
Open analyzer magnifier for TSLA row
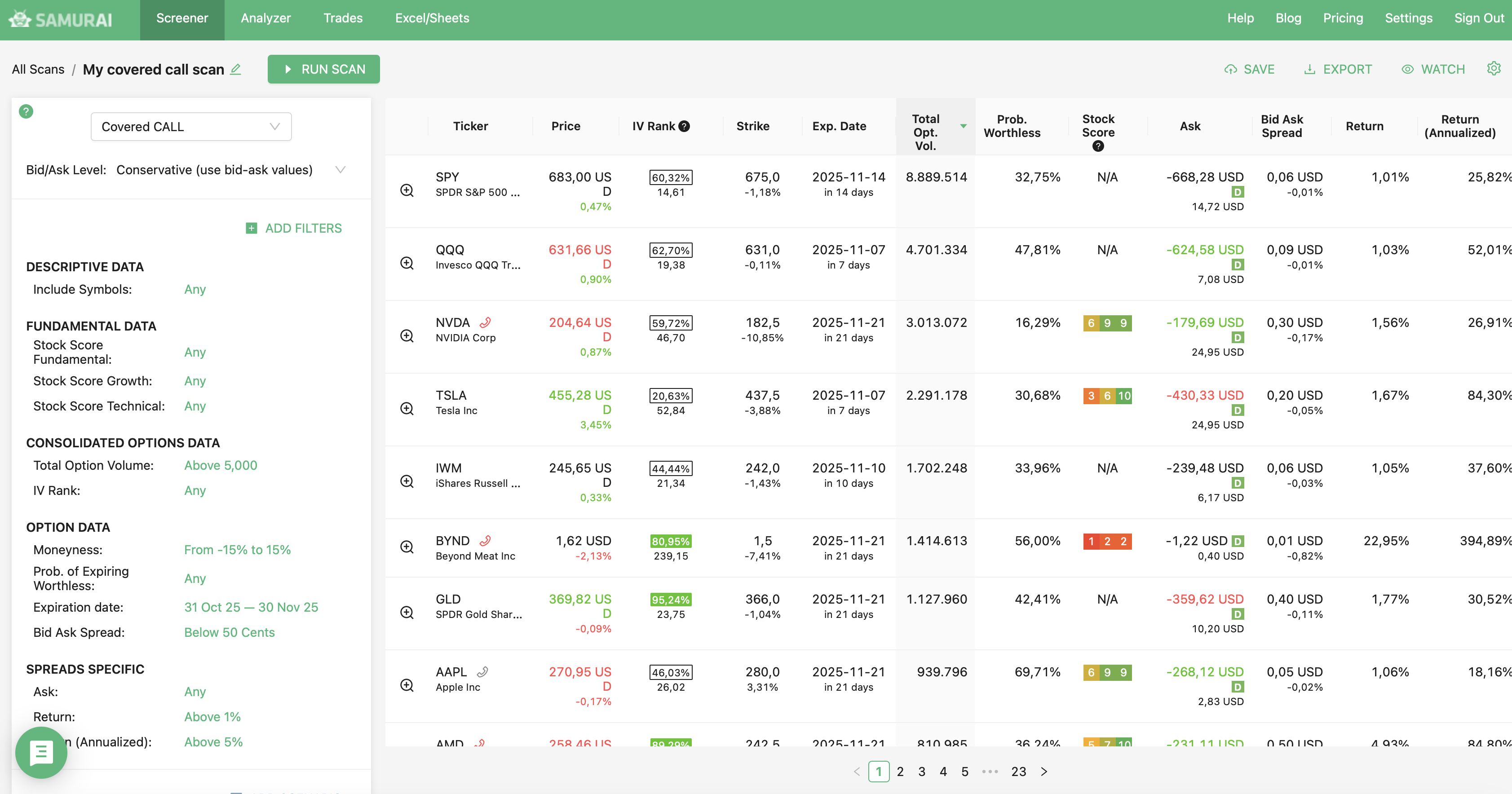[407, 408]
